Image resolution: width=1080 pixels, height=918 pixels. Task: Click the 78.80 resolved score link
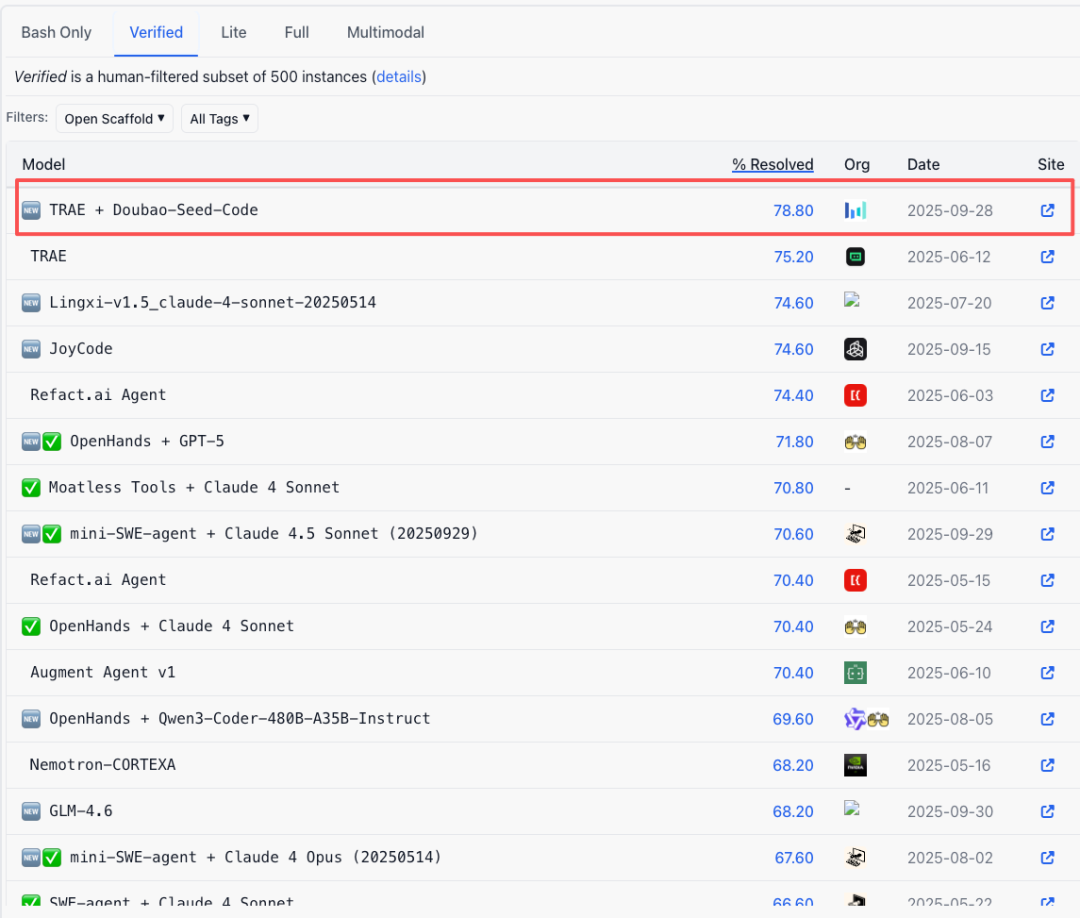793,211
